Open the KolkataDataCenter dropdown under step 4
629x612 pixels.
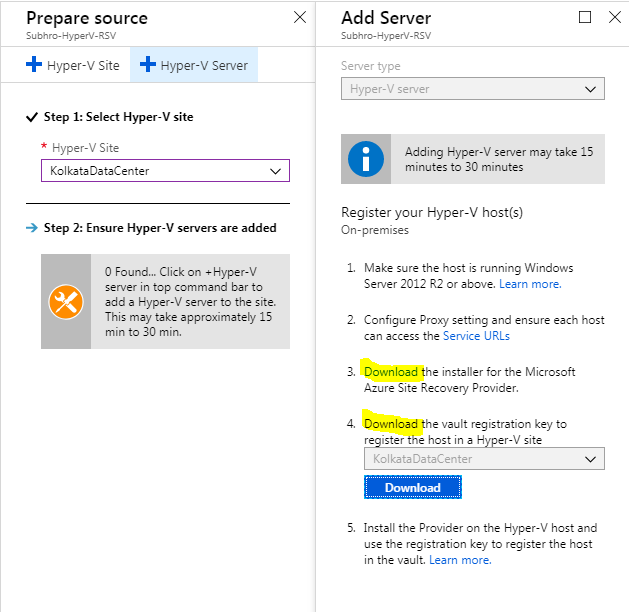pos(484,459)
